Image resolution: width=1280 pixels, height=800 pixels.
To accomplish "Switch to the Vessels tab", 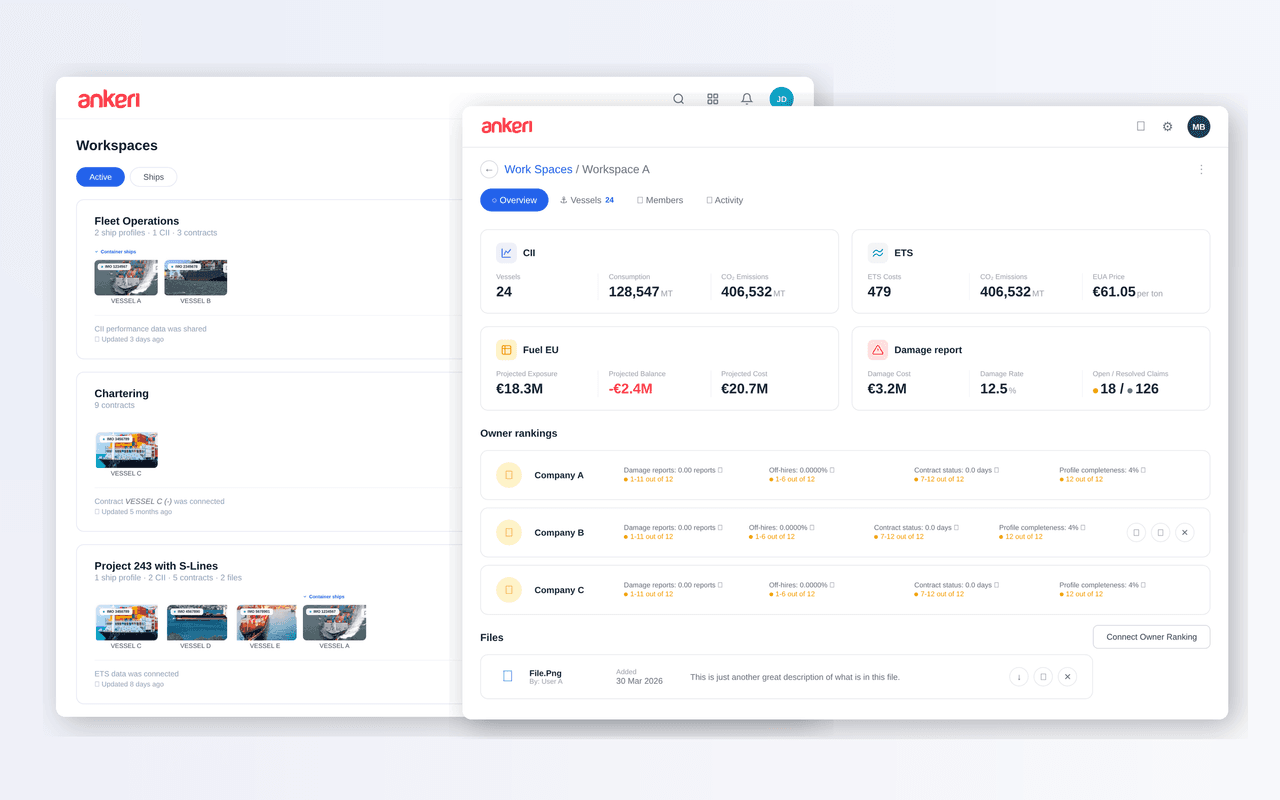I will 587,200.
